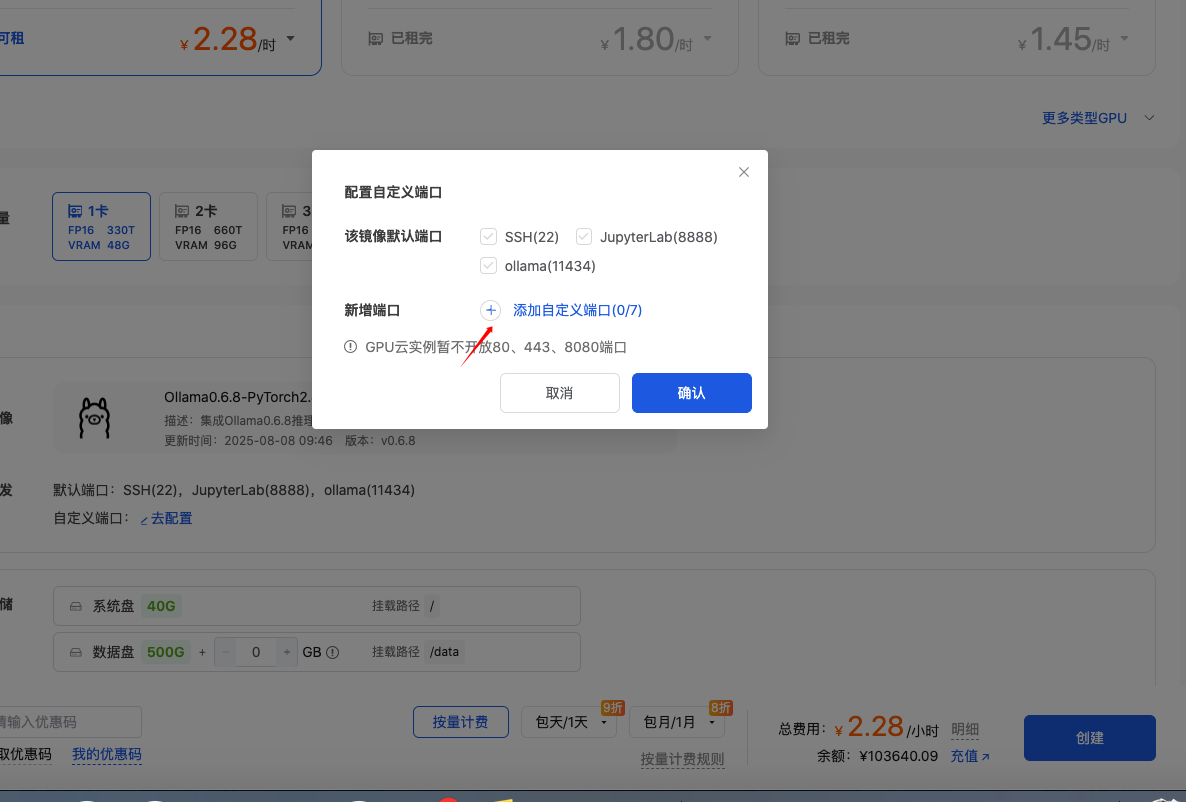The width and height of the screenshot is (1186, 802).
Task: Click the info icon beside GB
Action: pyautogui.click(x=333, y=652)
